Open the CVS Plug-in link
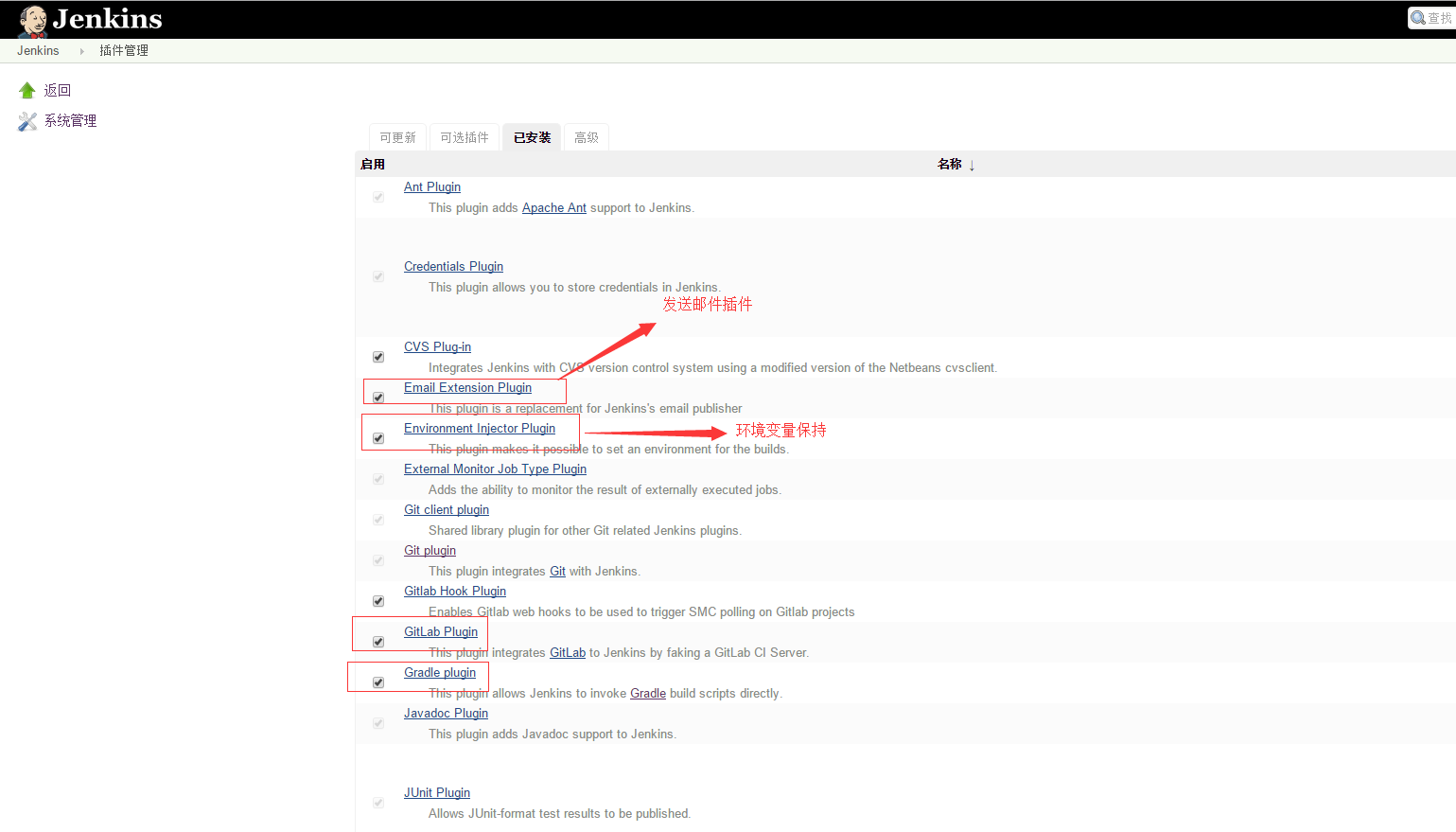 [437, 347]
